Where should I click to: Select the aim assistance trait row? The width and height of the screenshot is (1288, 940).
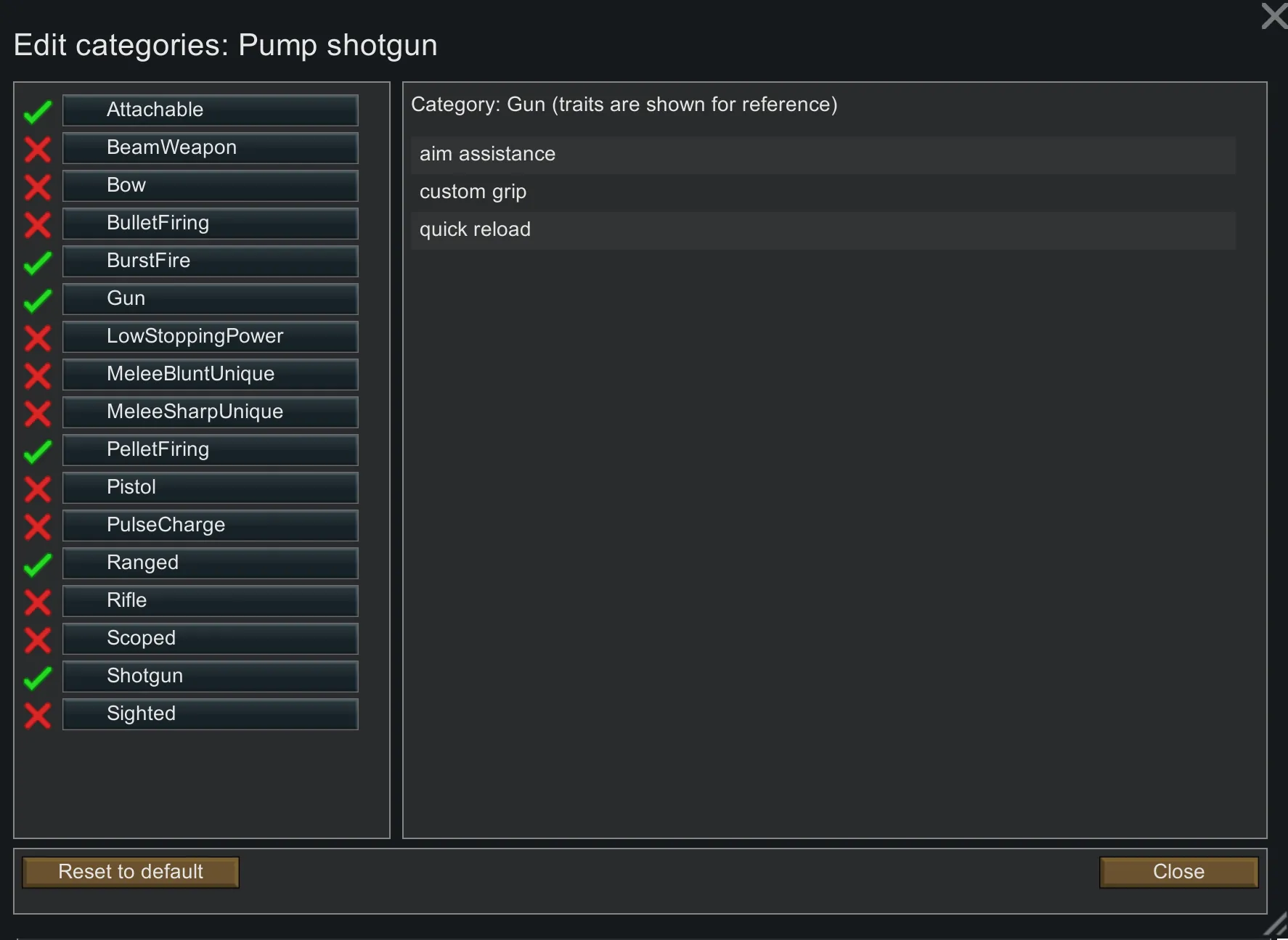[x=823, y=155]
